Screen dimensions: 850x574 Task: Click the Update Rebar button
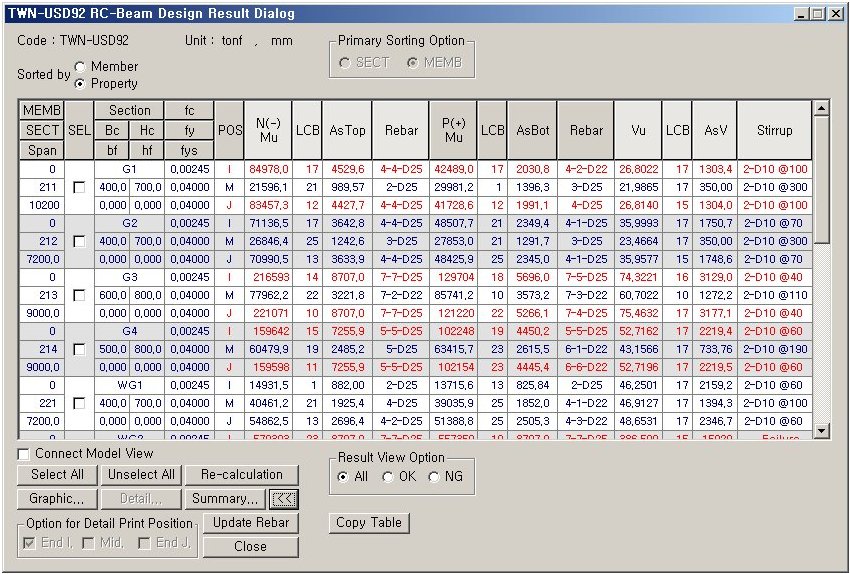coord(251,523)
